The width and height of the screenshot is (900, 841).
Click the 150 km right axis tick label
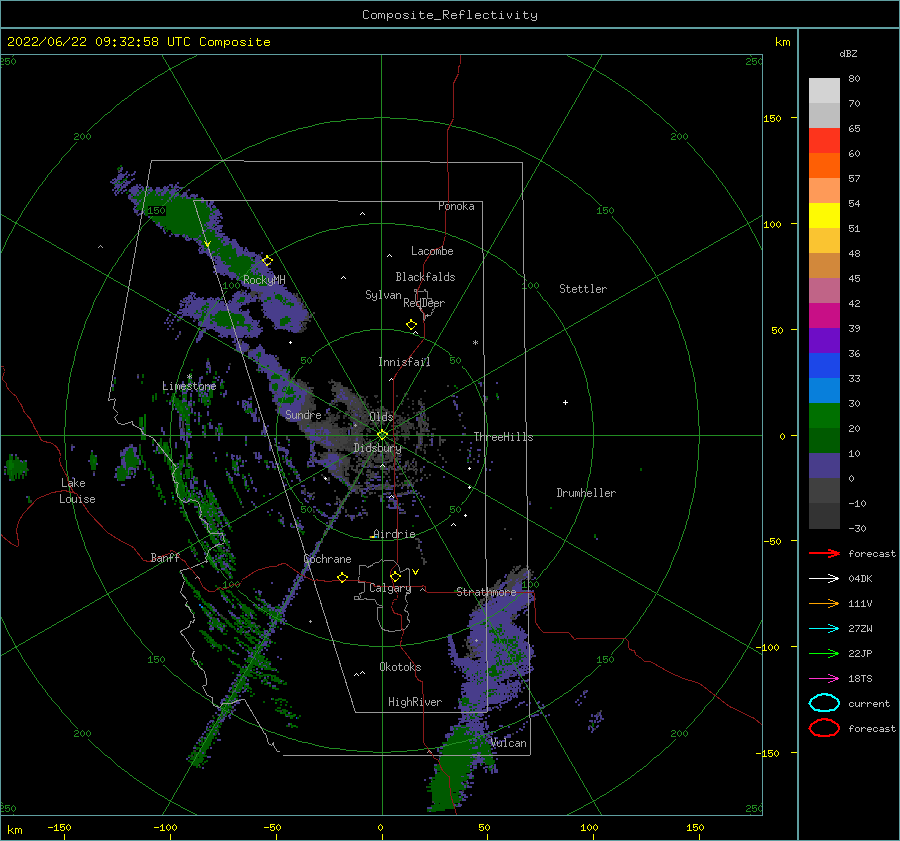pyautogui.click(x=772, y=118)
